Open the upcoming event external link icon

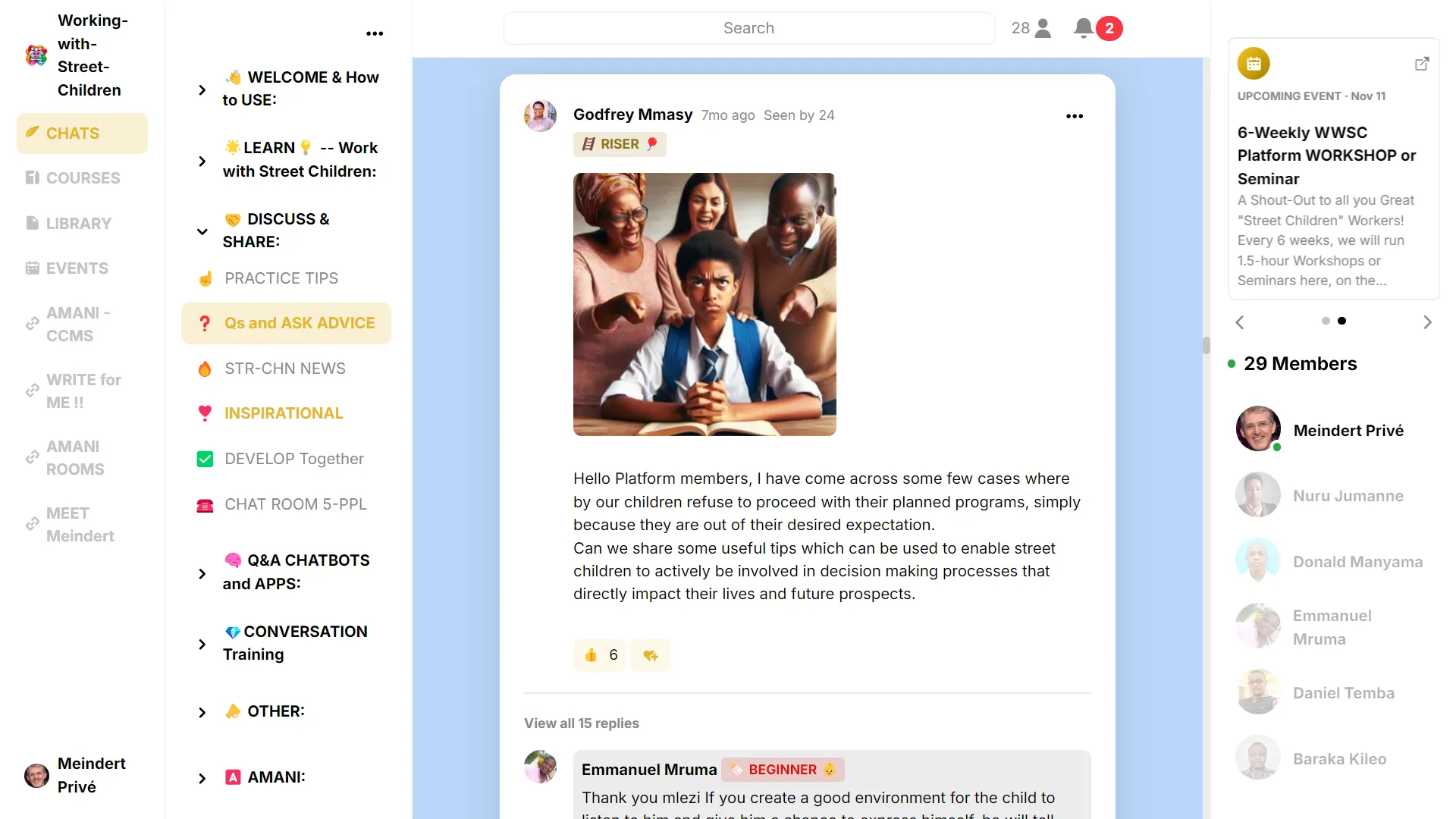tap(1422, 64)
